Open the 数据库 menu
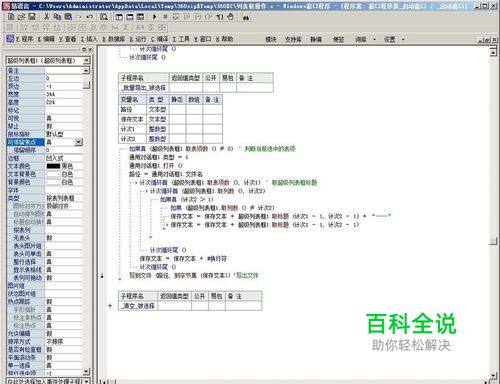The image size is (500, 384). tap(113, 39)
